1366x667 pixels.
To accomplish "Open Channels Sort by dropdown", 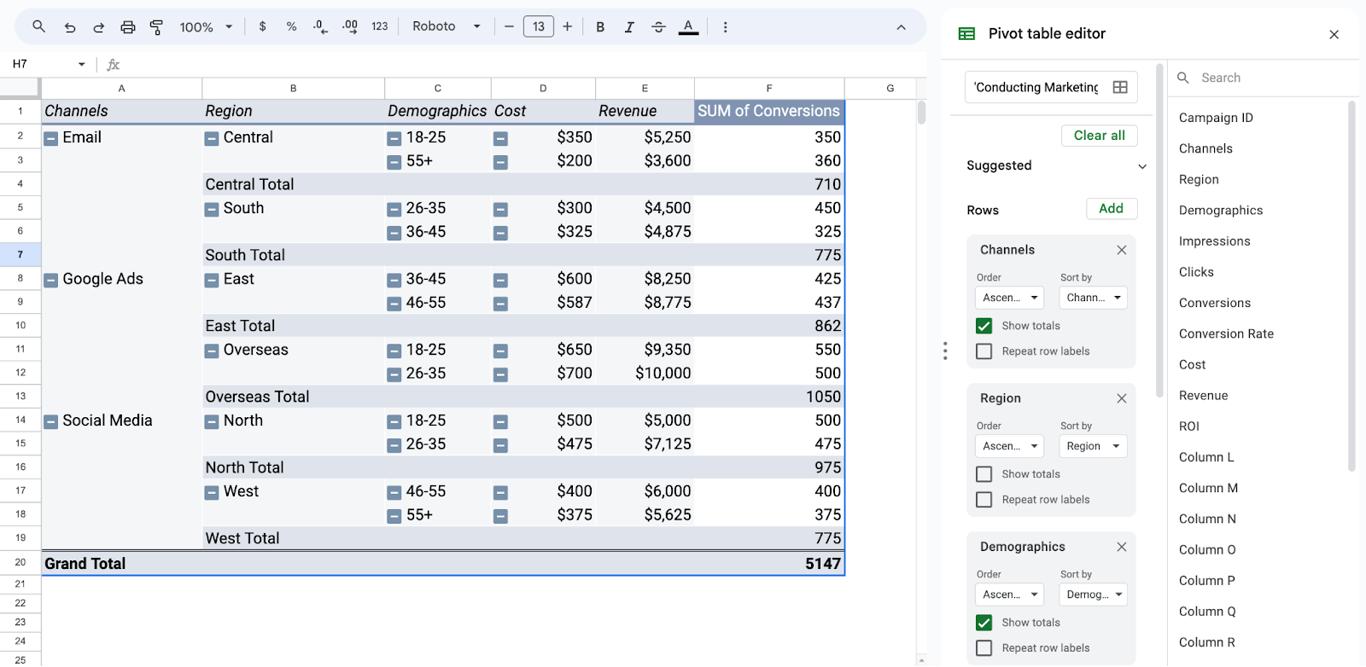I will pyautogui.click(x=1093, y=297).
